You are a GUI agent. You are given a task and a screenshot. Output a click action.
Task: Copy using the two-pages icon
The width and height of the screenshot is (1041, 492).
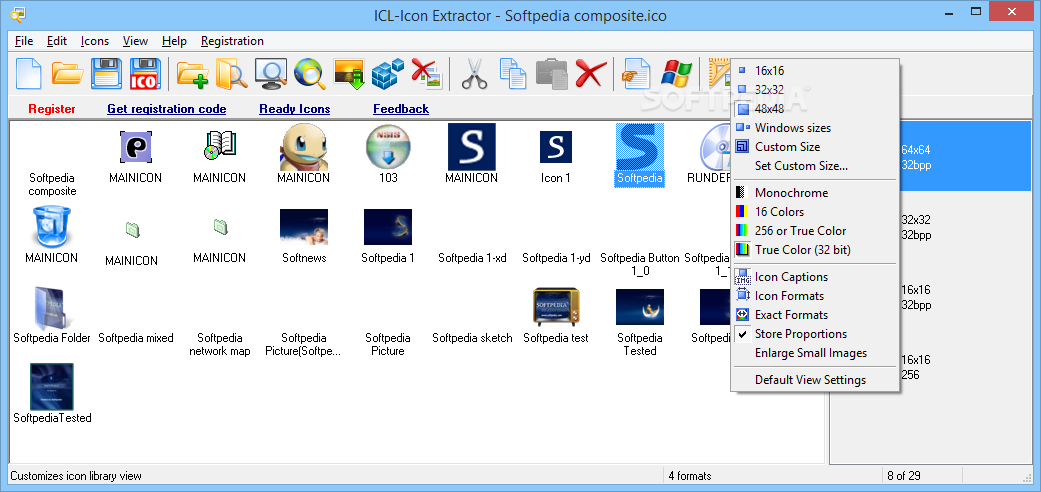(513, 73)
